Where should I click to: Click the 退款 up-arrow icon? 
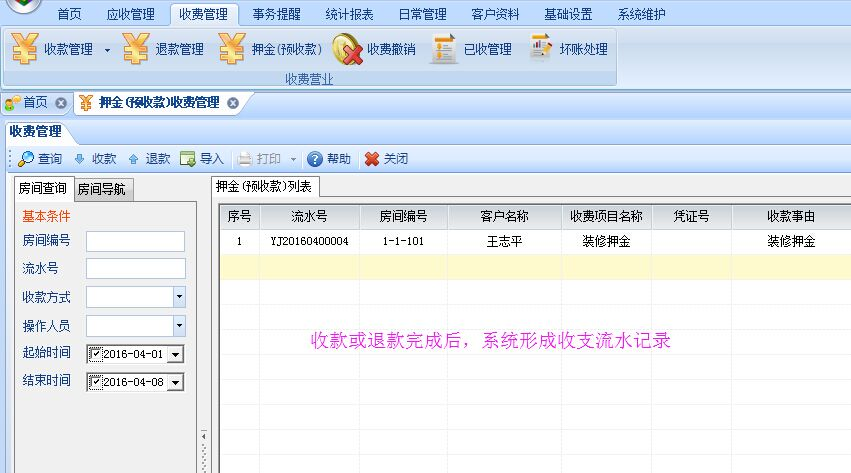(134, 159)
